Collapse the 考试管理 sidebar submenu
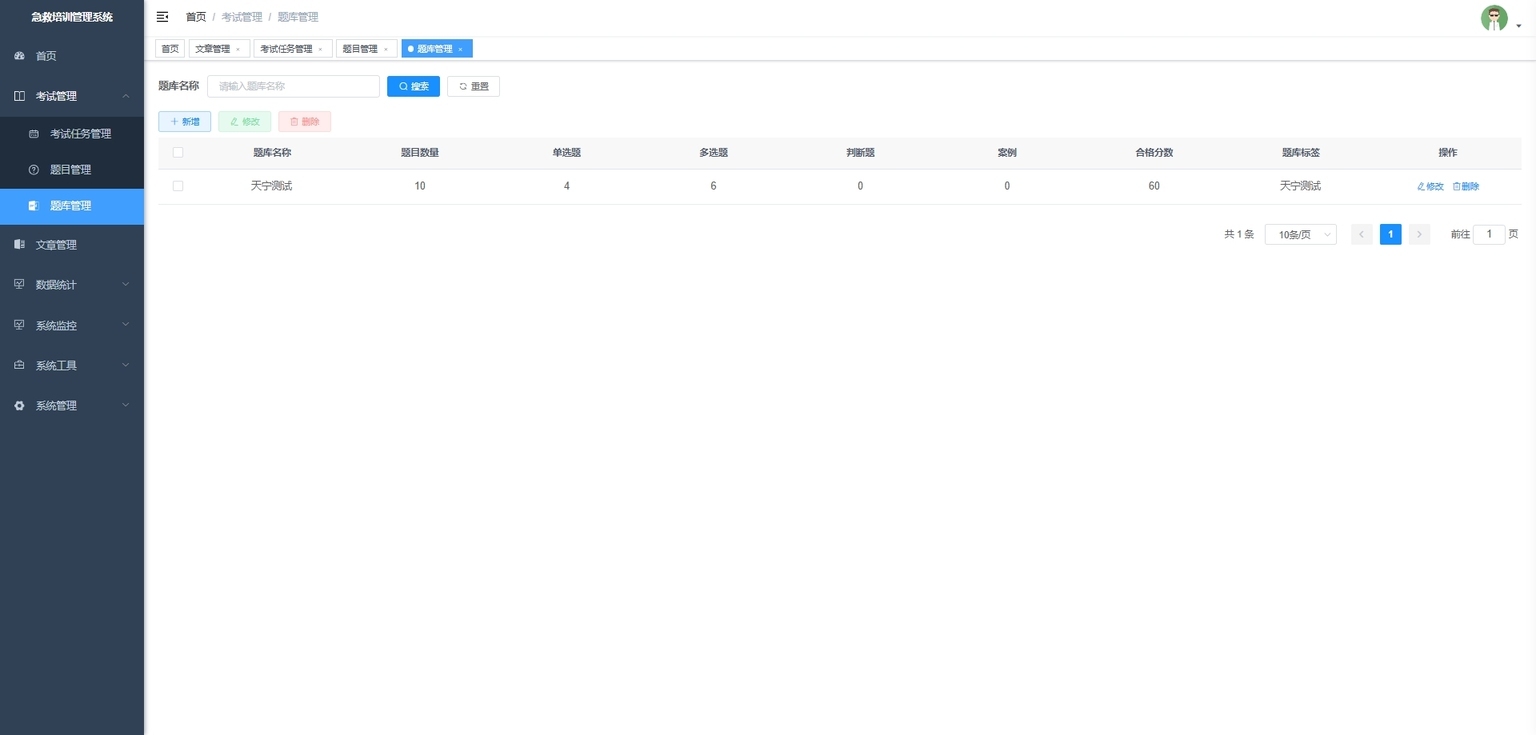Screen dimensions: 1536x735 click(72, 96)
